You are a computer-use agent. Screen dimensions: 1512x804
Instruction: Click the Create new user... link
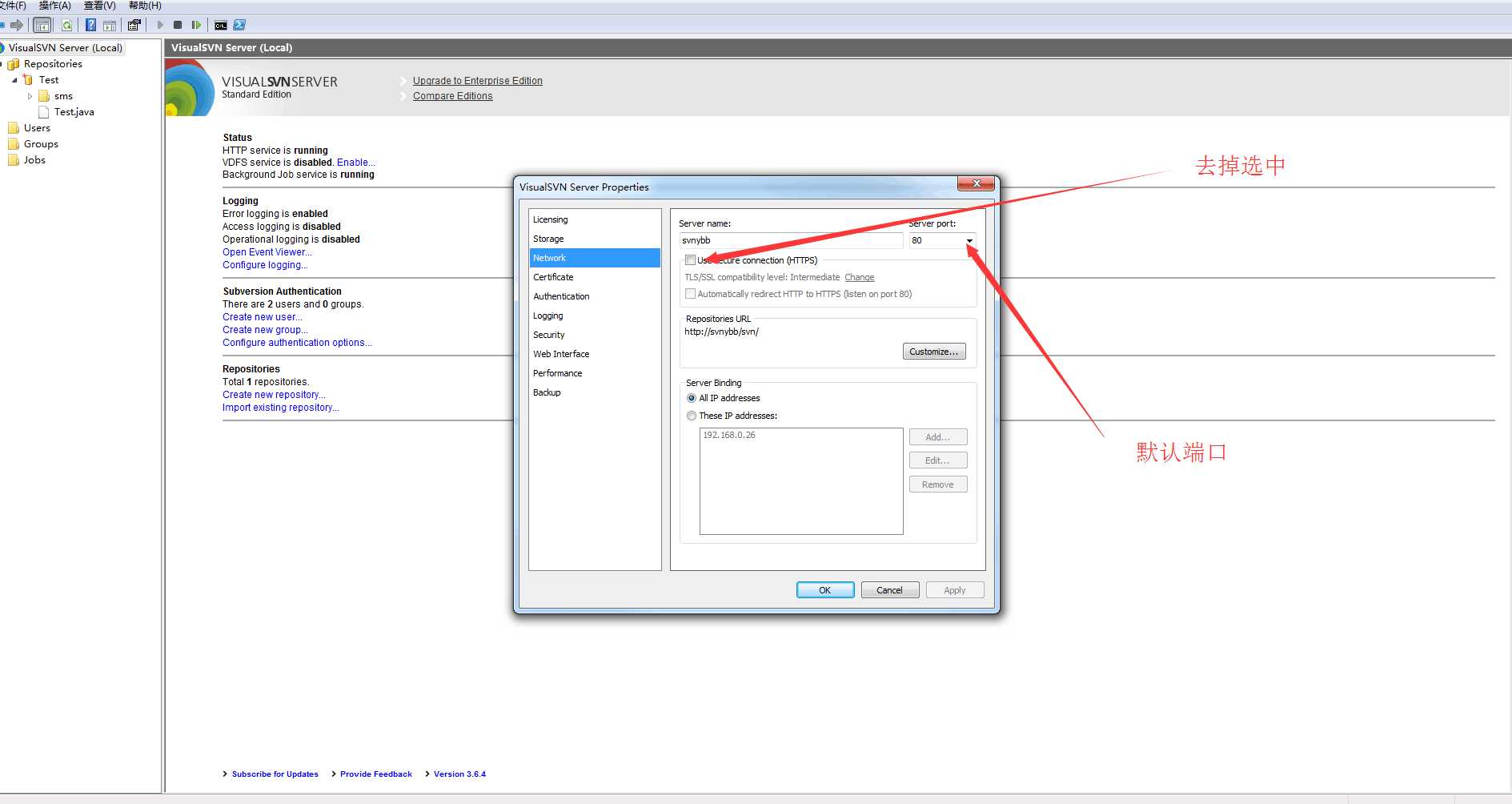(263, 317)
